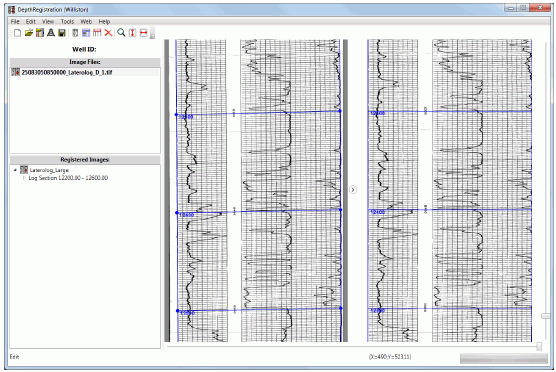Open a file with the folder icon
The height and width of the screenshot is (372, 556).
[x=29, y=33]
